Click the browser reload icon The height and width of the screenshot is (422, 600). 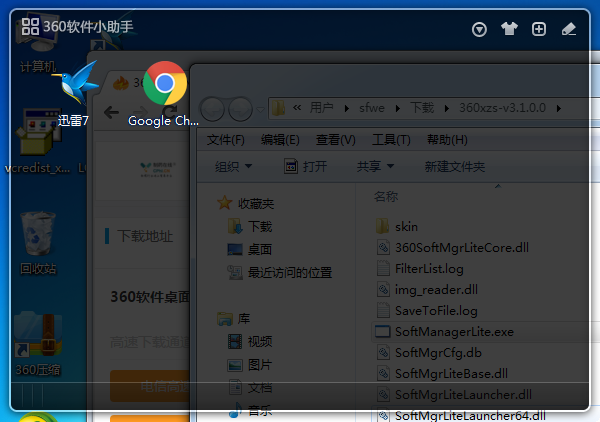point(171,112)
